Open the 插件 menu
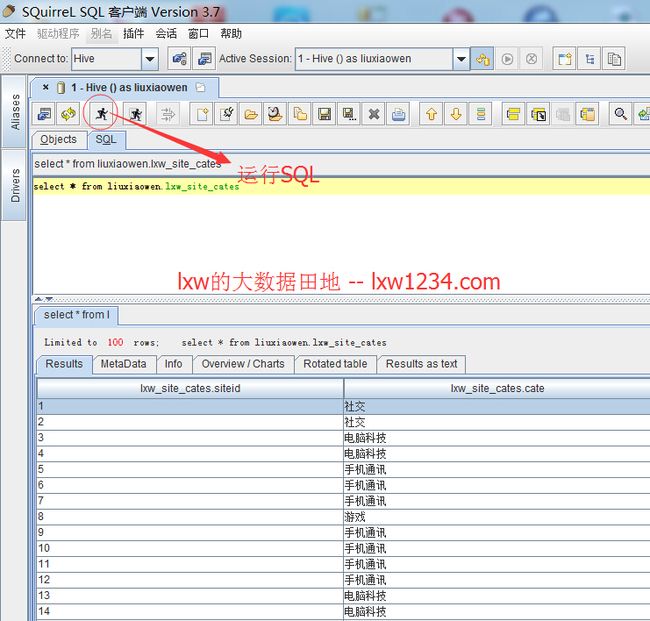 pyautogui.click(x=133, y=34)
